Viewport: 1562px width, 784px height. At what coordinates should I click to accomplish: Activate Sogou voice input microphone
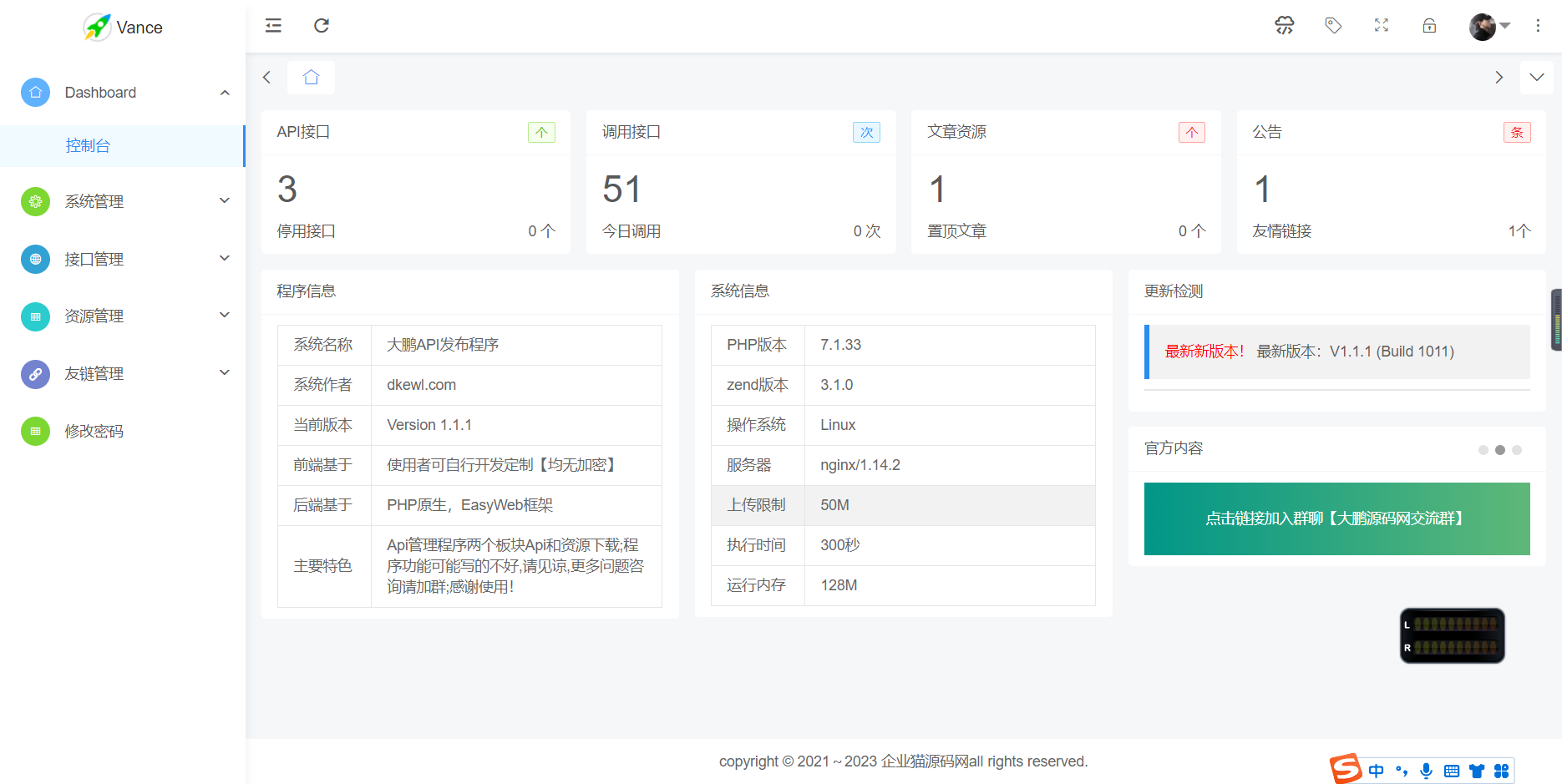click(1426, 770)
